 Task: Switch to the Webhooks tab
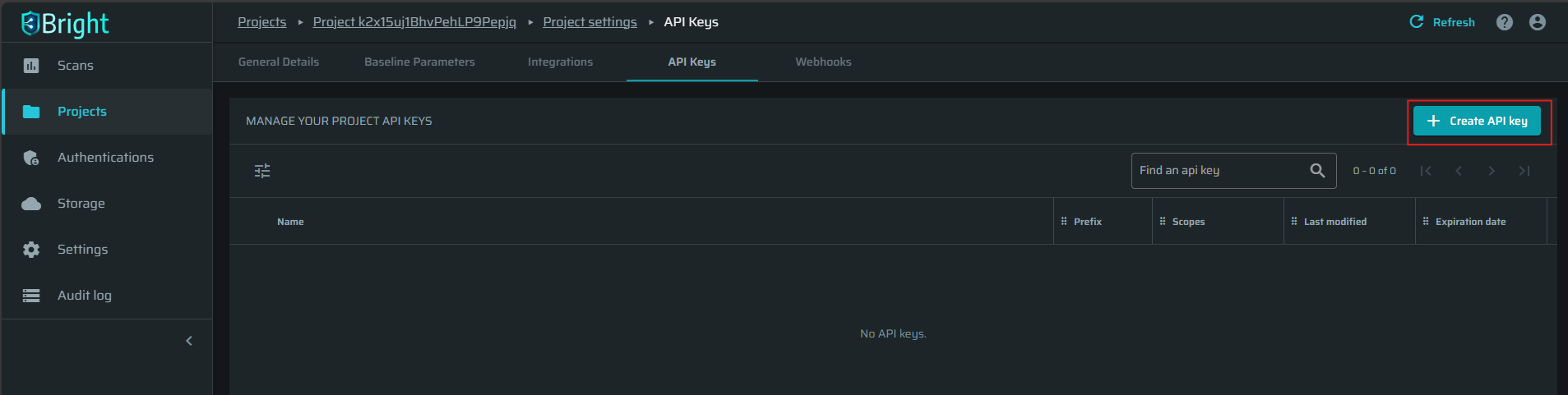click(823, 62)
